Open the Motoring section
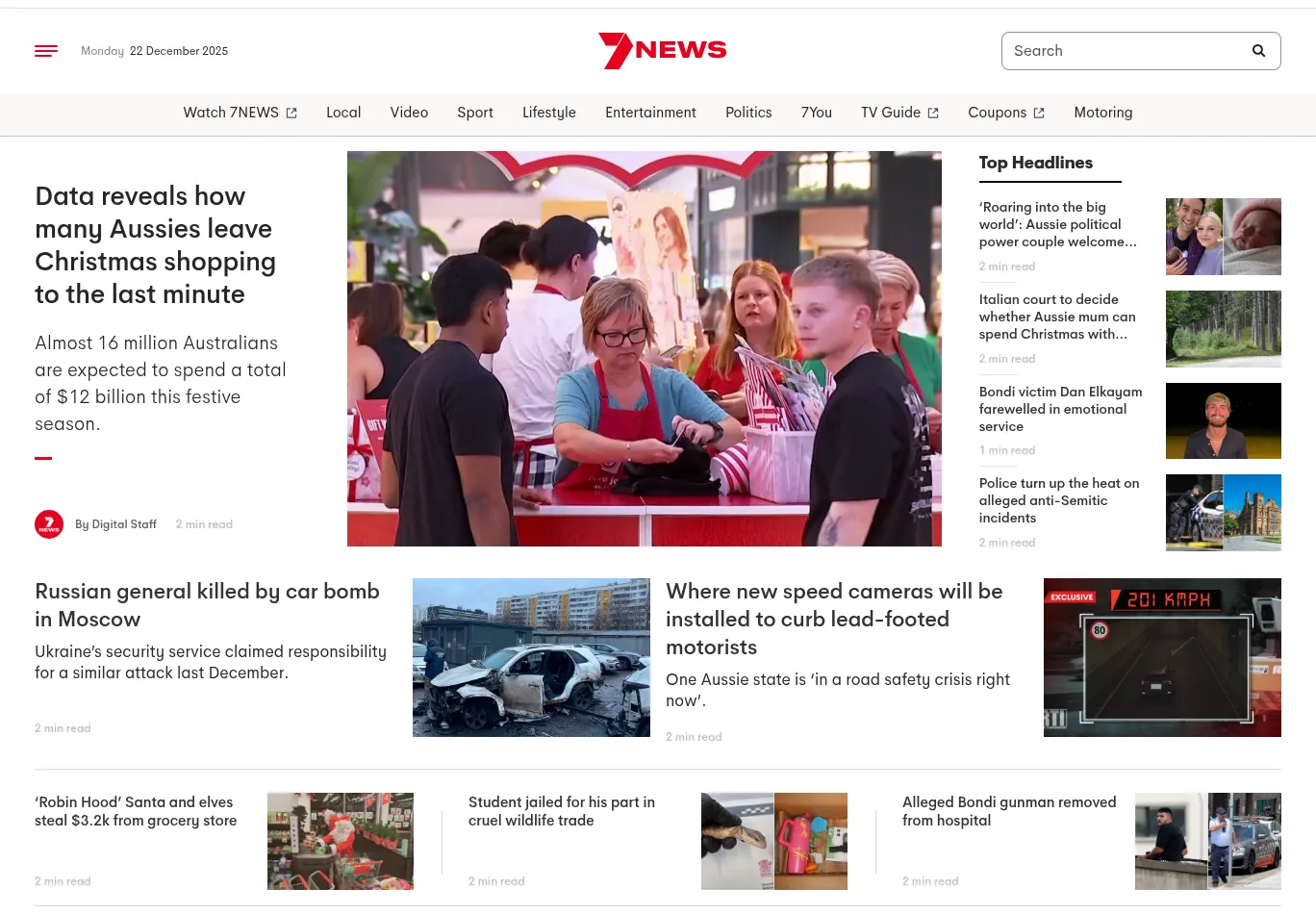 click(1102, 113)
